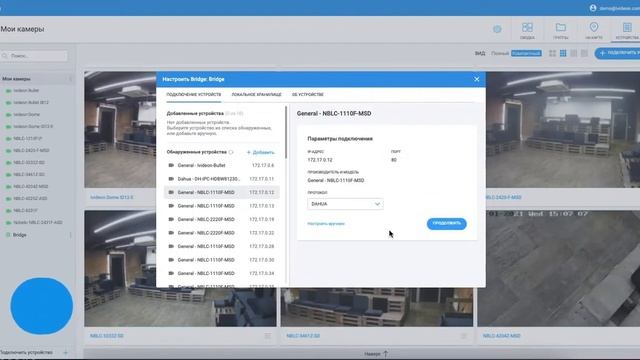Select General NBLC-1110F-MSD at 172.17.0.28
Viewport: 640px width, 360px height.
222,246
